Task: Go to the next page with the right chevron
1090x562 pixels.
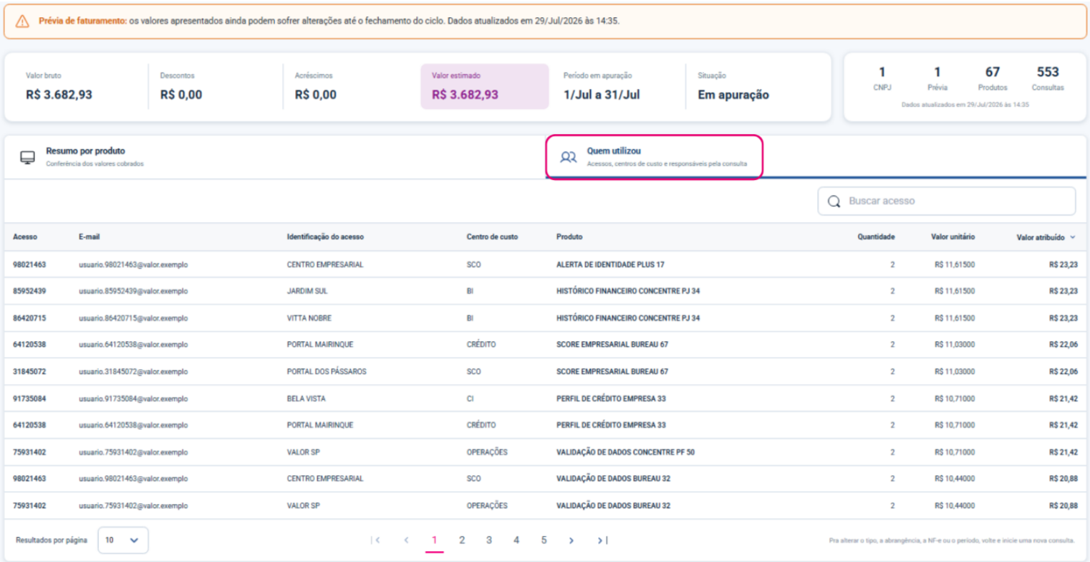Action: pos(571,540)
